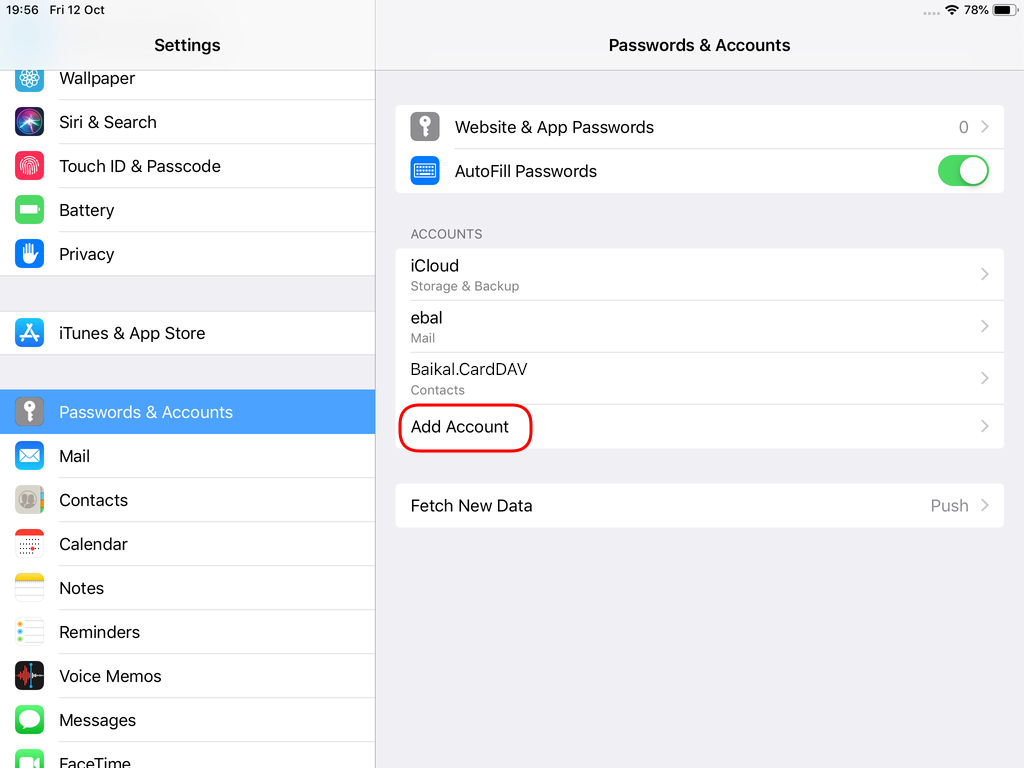Open Battery via its green battery icon

(x=29, y=210)
